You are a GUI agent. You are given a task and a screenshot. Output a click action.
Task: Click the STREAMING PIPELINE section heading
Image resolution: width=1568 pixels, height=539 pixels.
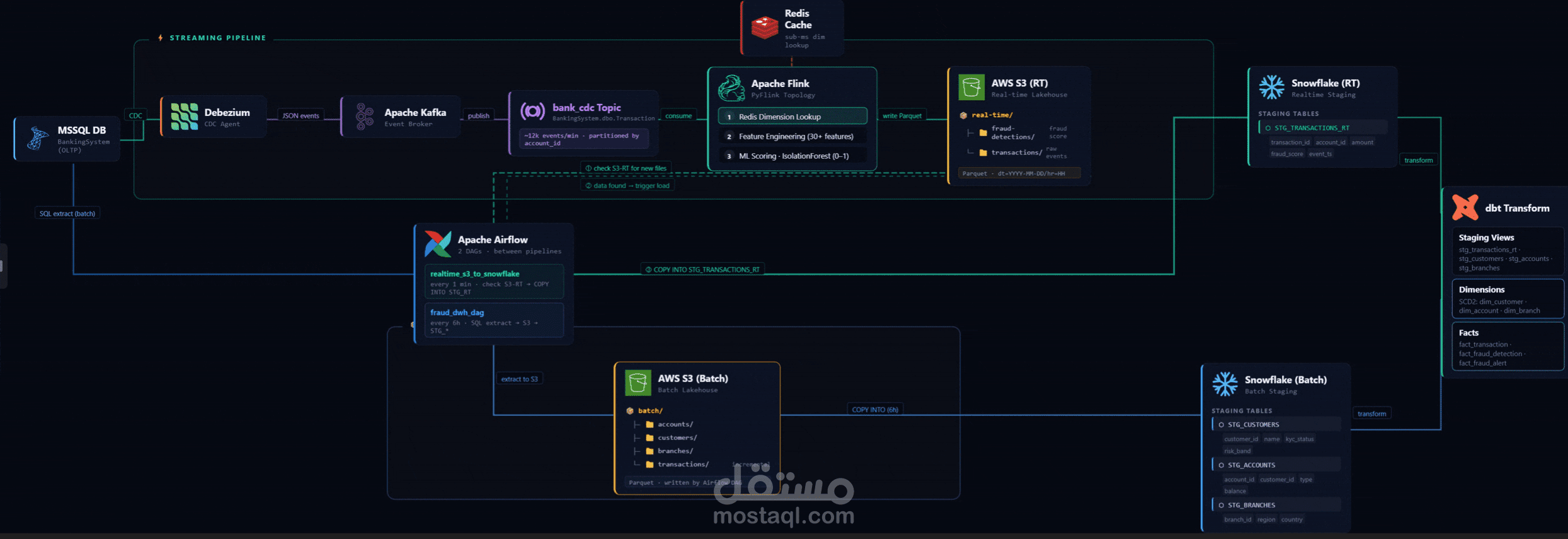(218, 38)
